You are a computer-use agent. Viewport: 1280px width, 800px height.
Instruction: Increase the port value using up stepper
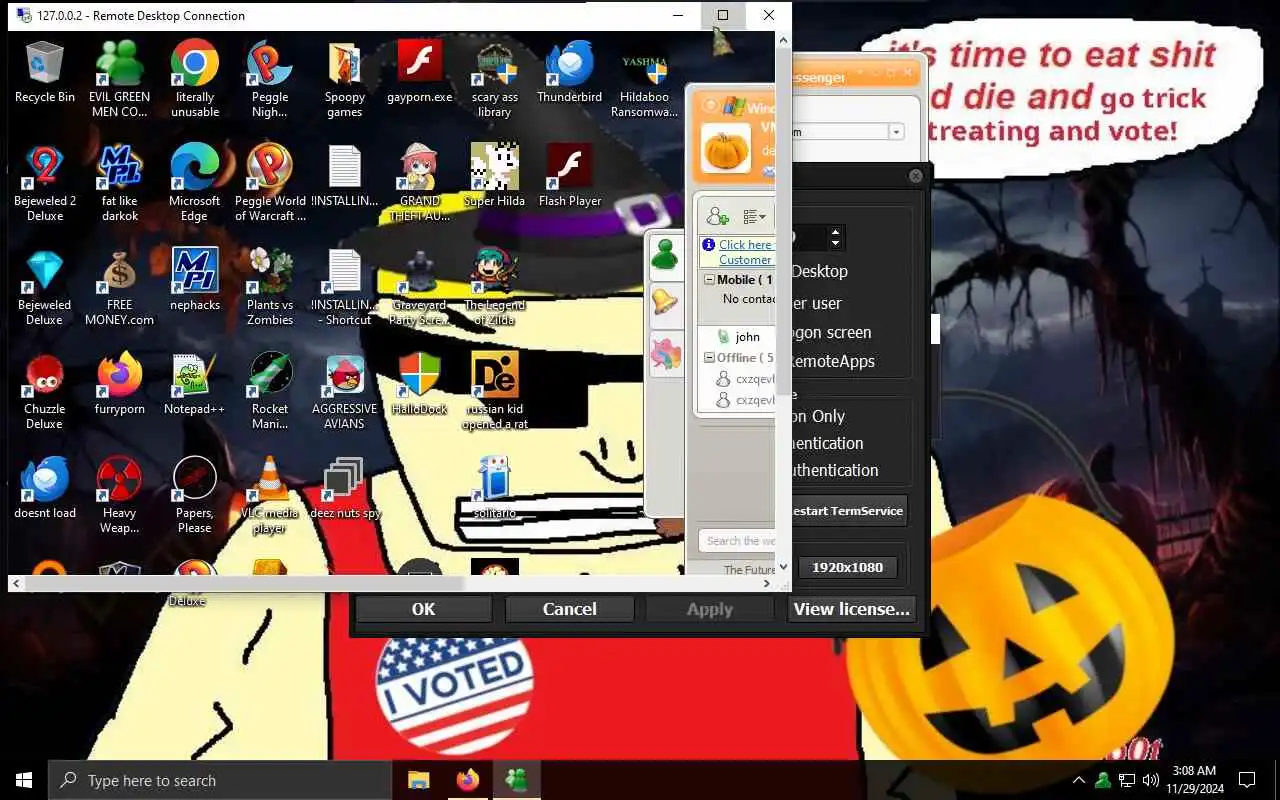click(x=836, y=232)
